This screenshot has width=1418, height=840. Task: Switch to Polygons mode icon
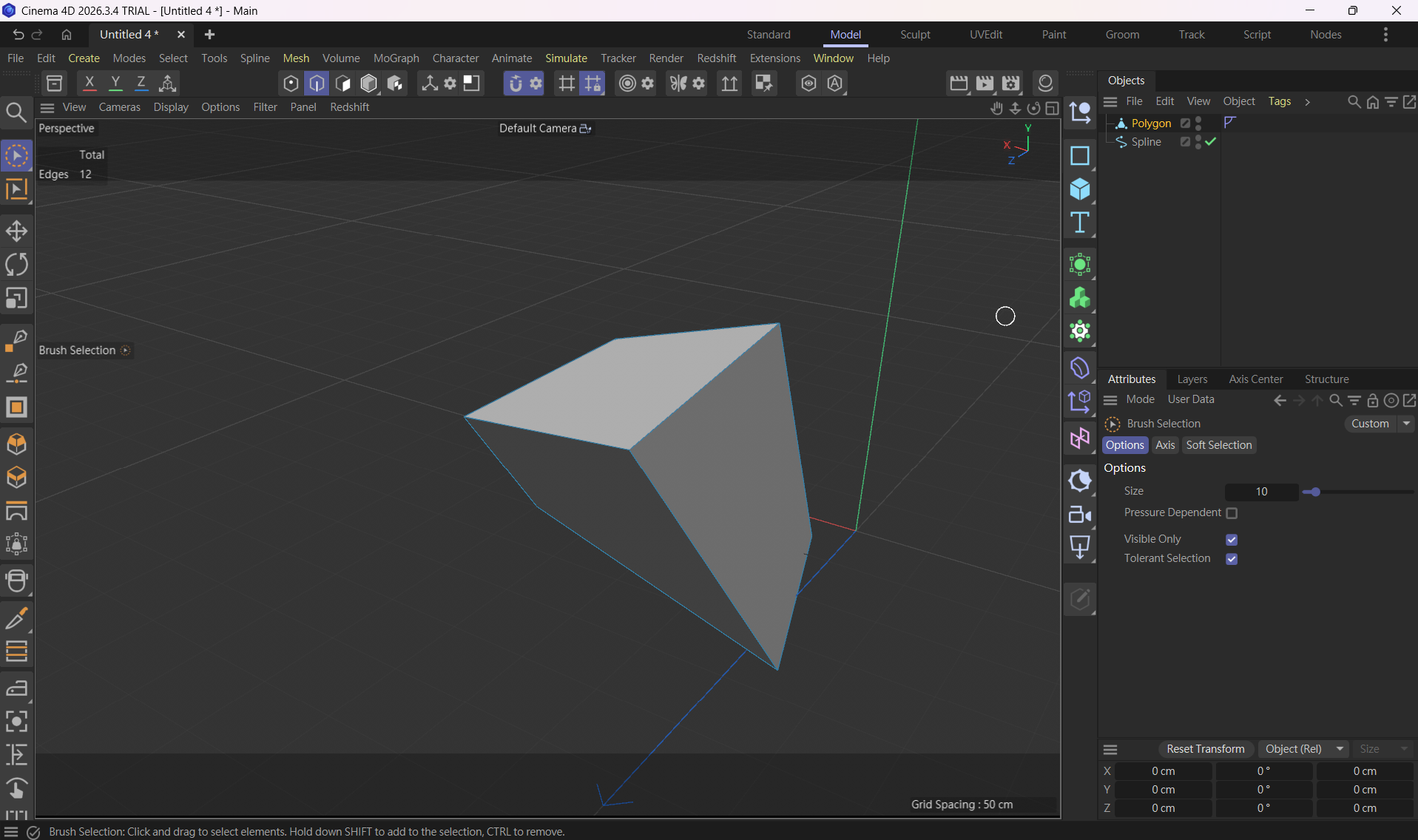tap(342, 84)
